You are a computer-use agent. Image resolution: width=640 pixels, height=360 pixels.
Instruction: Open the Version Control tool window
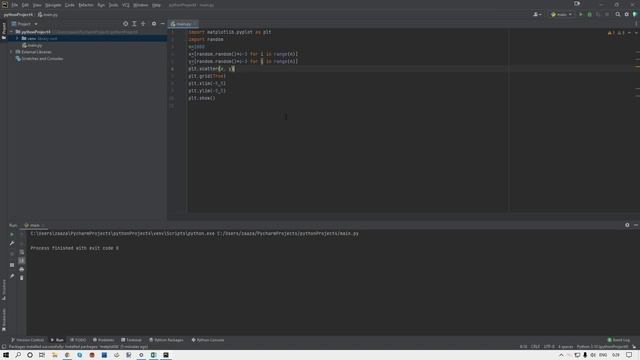click(x=27, y=340)
